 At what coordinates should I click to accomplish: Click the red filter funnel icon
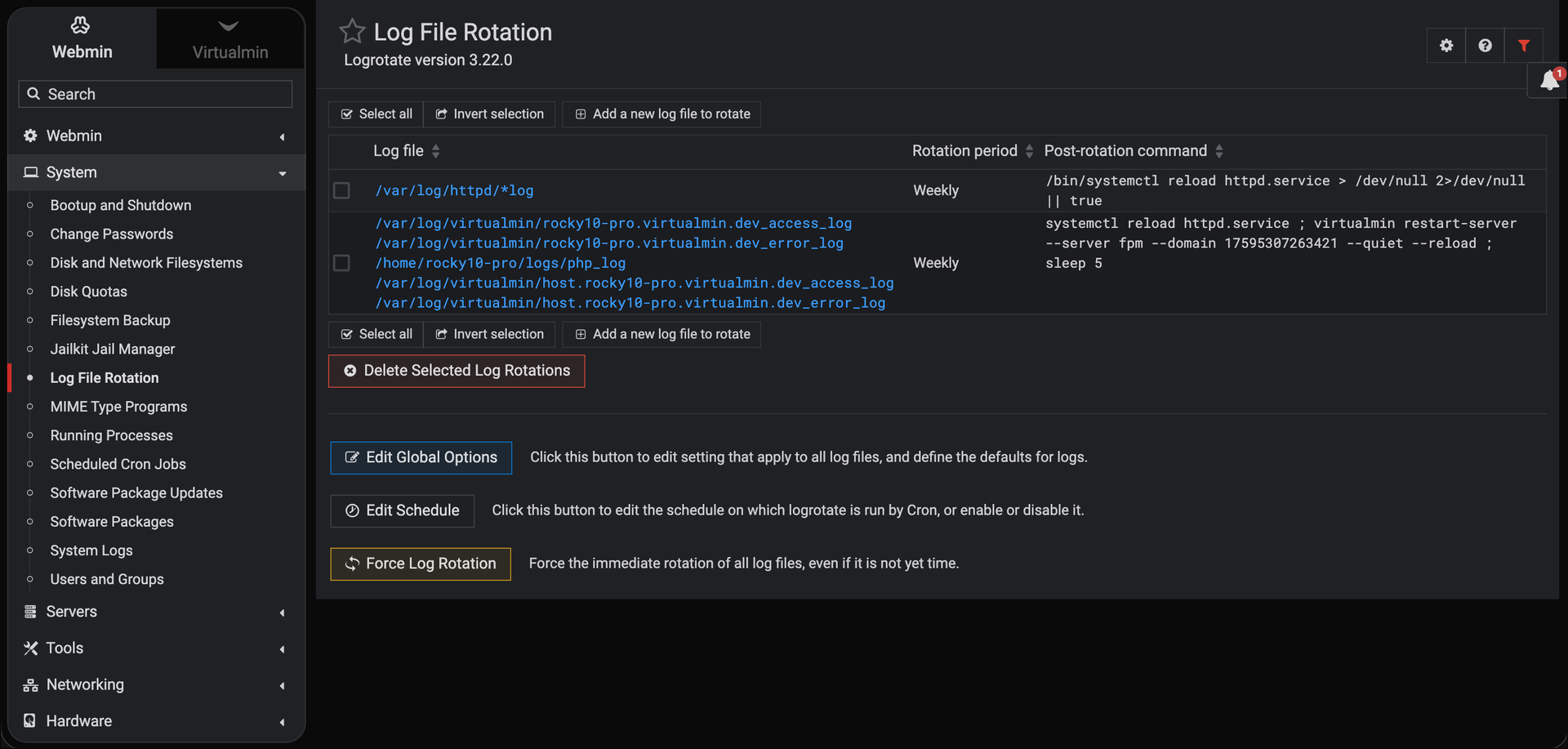[x=1523, y=46]
